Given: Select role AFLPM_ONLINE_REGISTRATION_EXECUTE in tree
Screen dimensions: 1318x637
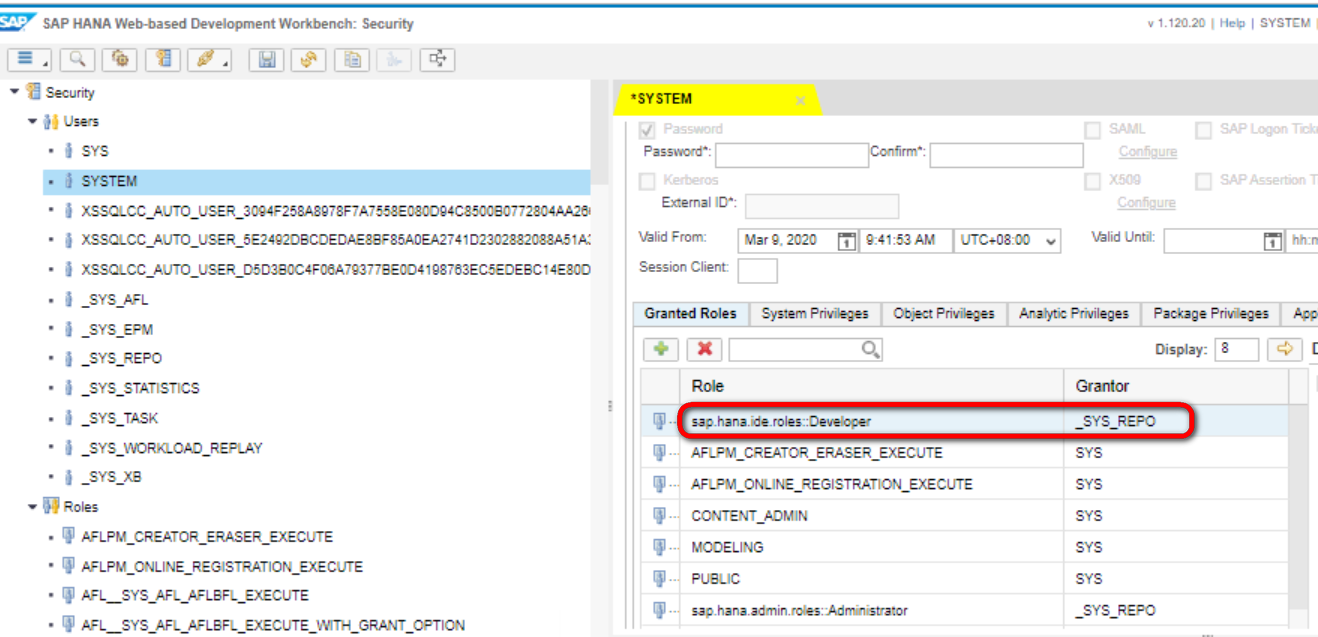Looking at the screenshot, I should pyautogui.click(x=222, y=566).
